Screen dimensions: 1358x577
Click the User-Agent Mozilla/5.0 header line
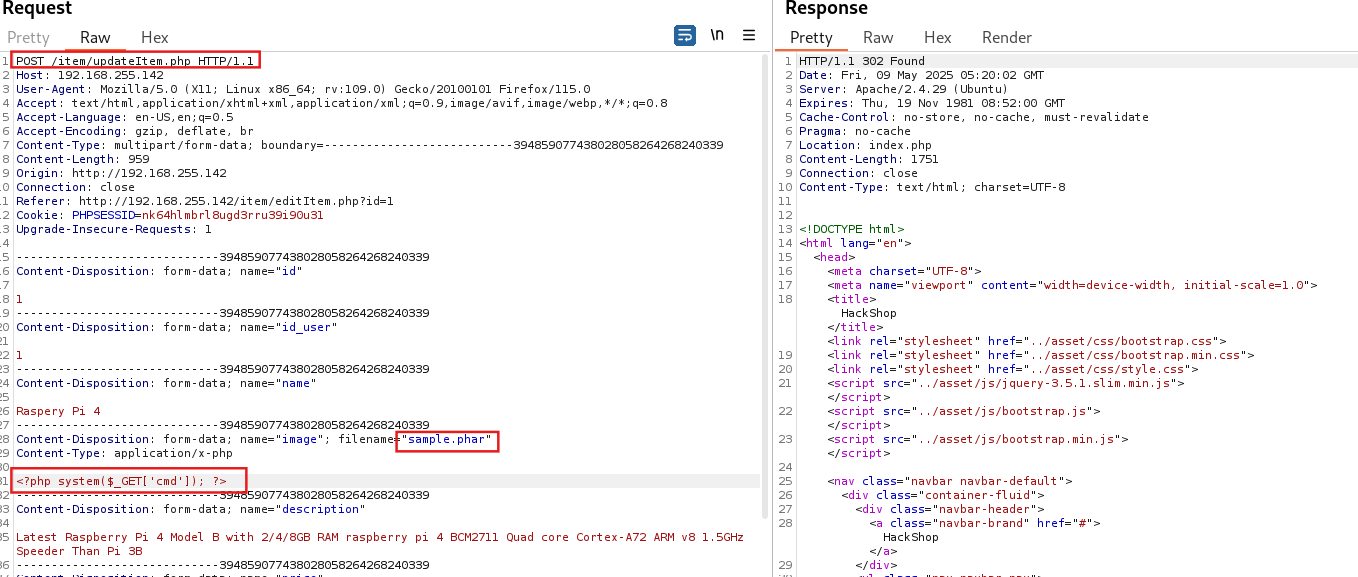point(303,89)
